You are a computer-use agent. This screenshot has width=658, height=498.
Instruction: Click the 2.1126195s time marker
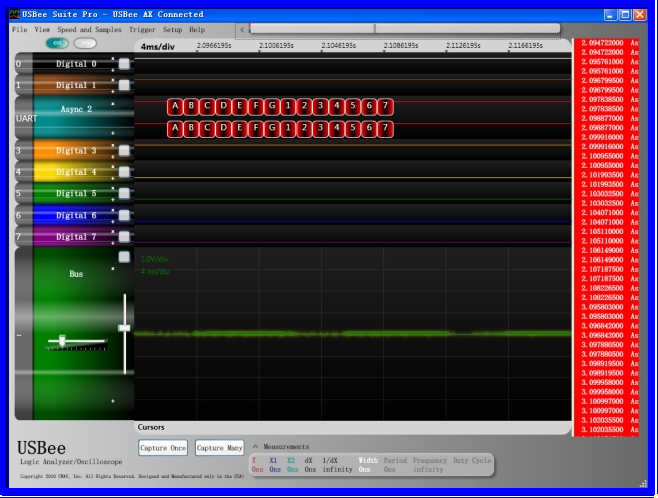tap(463, 45)
